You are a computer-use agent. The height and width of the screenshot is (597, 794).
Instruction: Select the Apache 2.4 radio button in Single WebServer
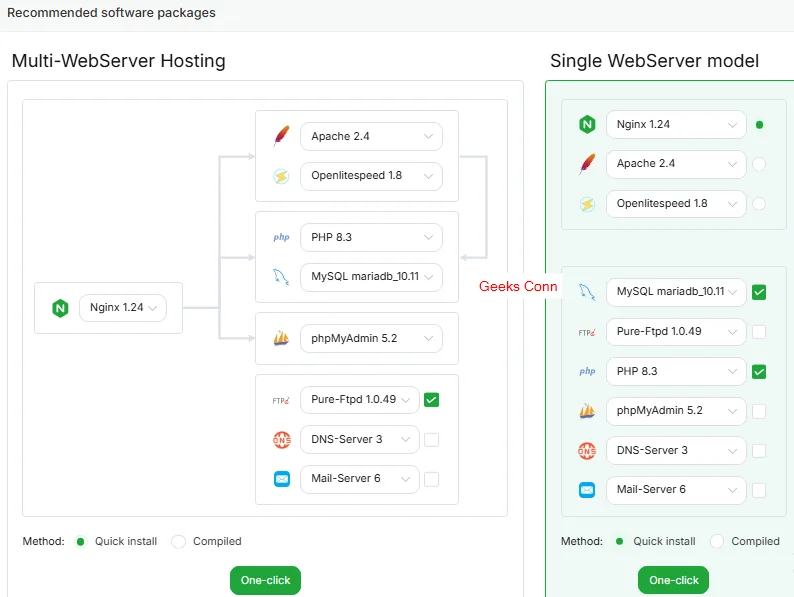coord(759,164)
